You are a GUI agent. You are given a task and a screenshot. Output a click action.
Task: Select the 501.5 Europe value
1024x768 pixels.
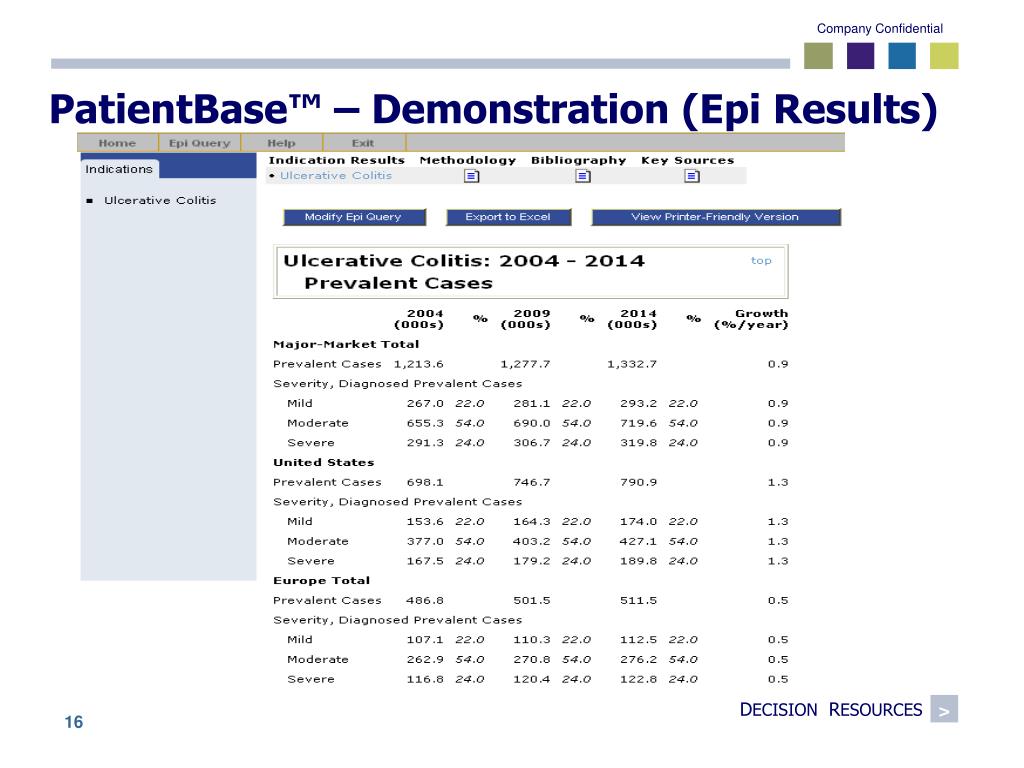point(532,601)
